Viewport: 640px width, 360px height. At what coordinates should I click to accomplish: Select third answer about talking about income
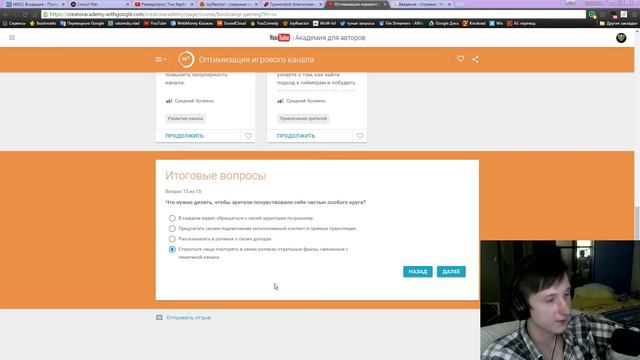coord(172,239)
